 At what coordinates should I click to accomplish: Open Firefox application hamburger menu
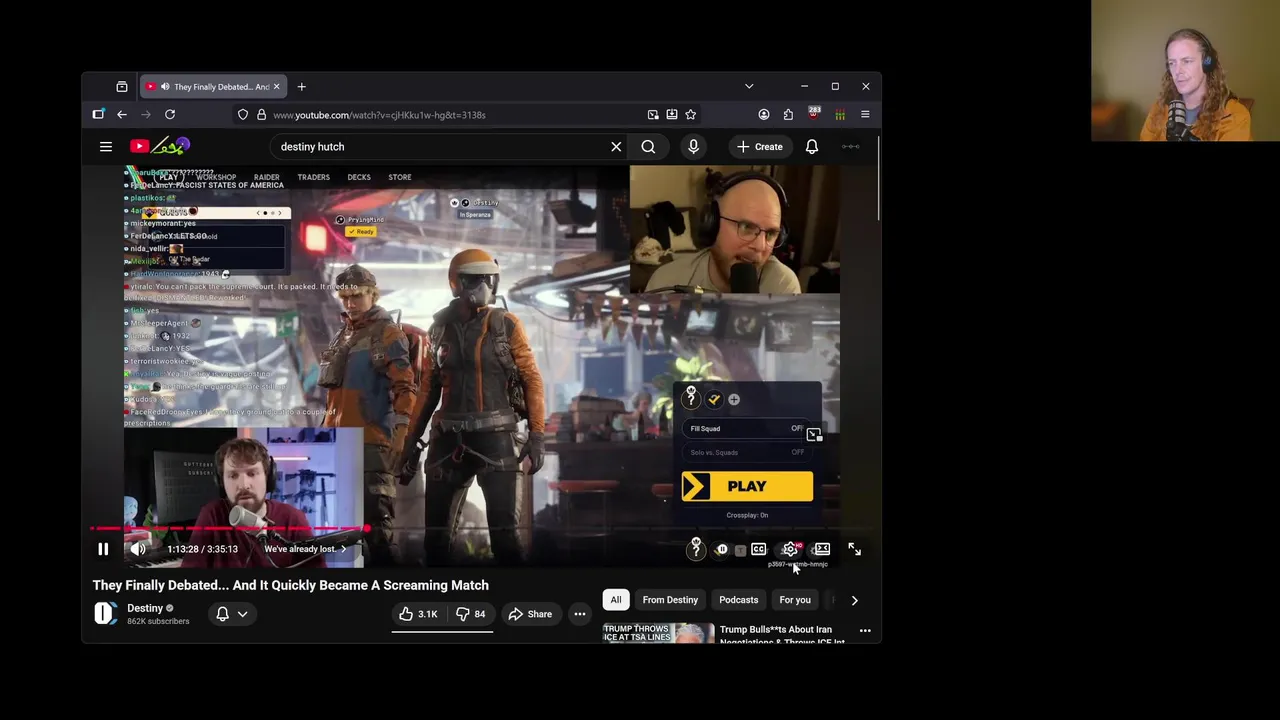(865, 115)
